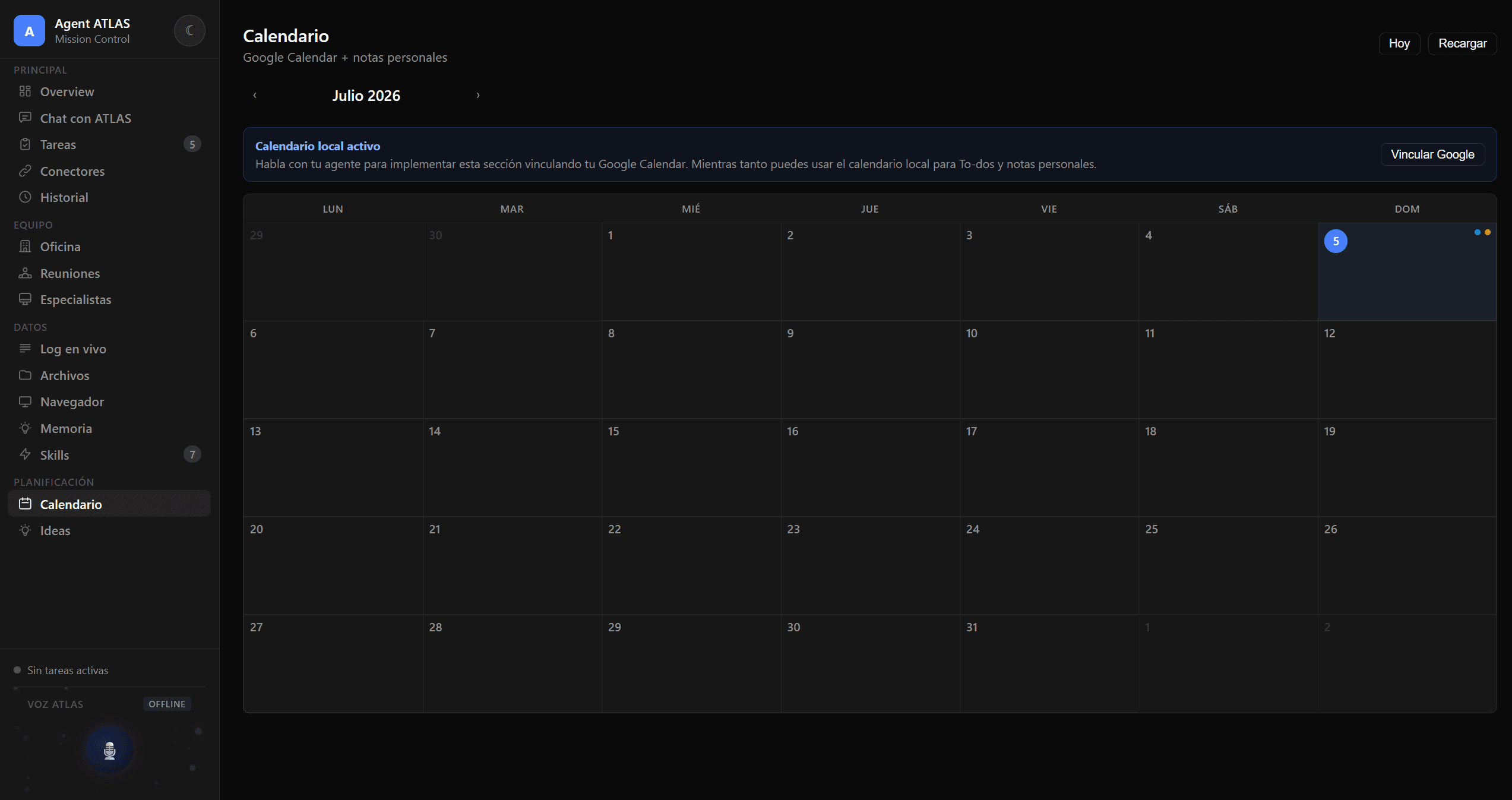Click the Tareas clipboard icon
The width and height of the screenshot is (1512, 800).
coord(25,144)
